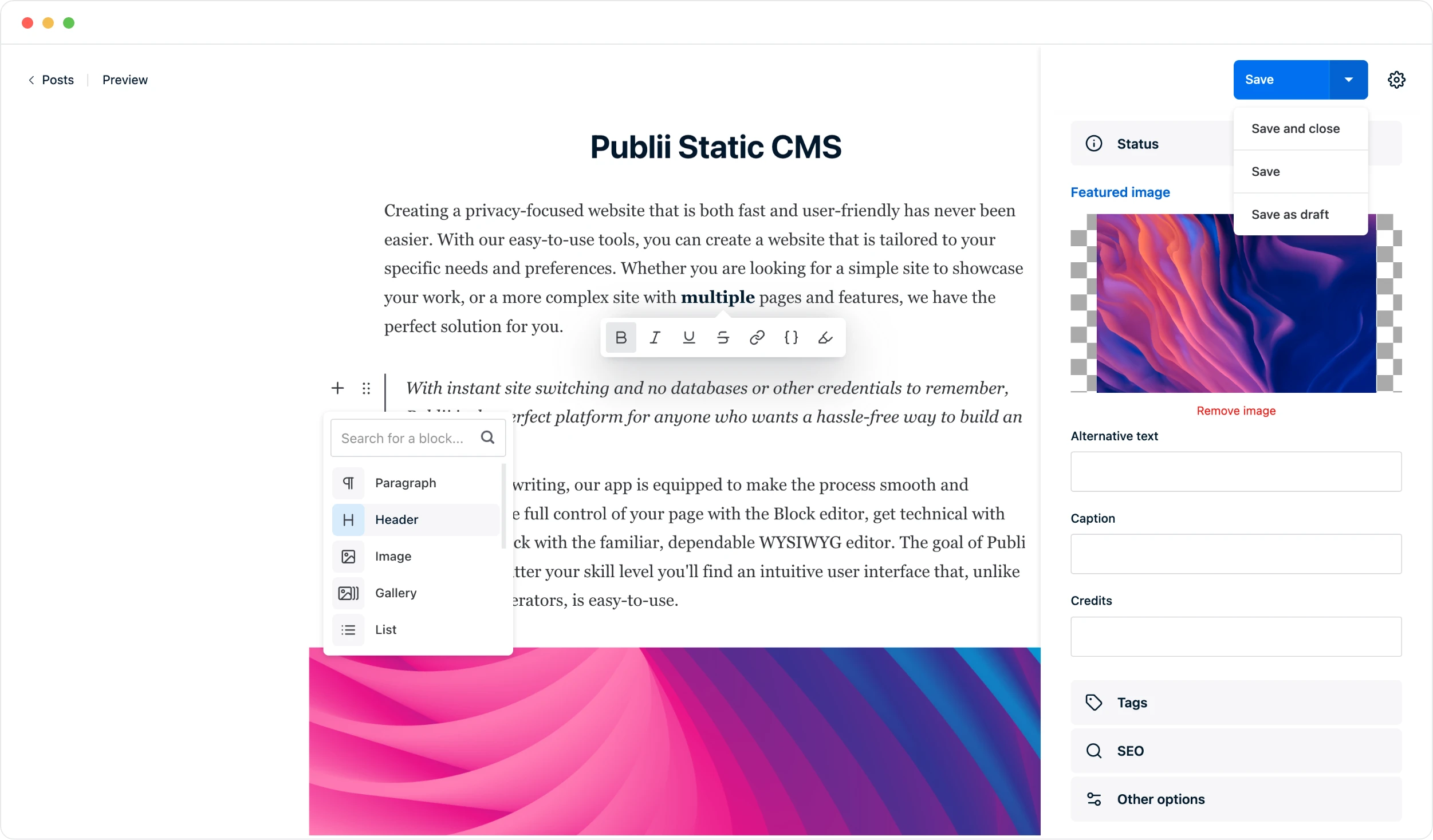Click the SEO section icon

pos(1094,750)
